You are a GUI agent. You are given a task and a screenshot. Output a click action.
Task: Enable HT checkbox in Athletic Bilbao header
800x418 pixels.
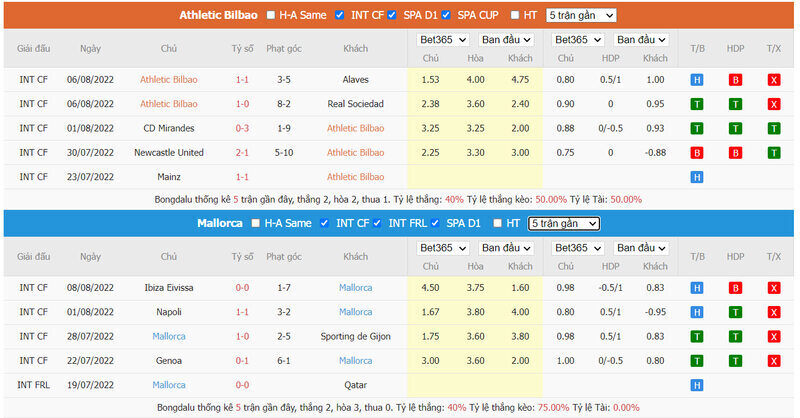(515, 15)
